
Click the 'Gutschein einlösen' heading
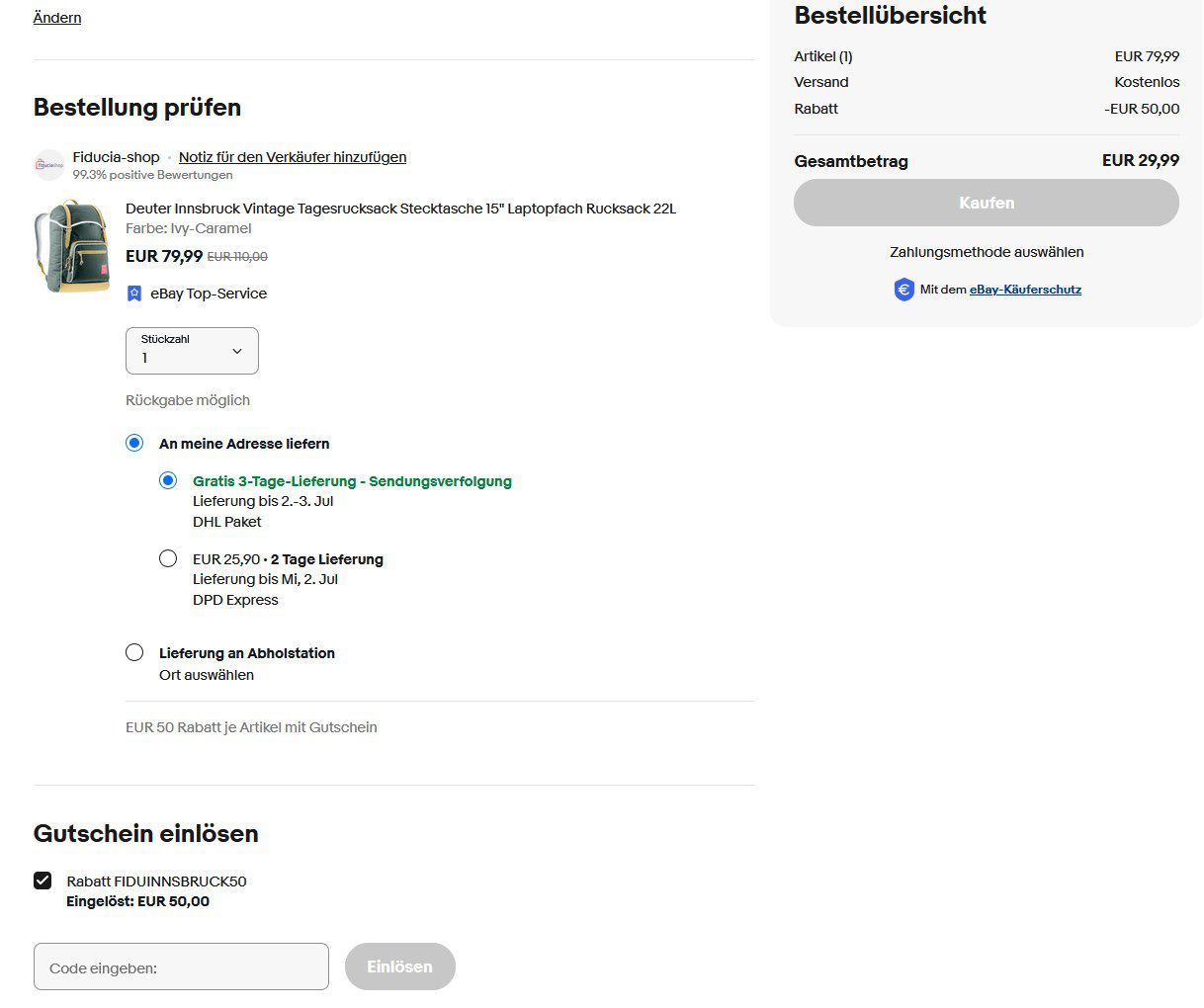(x=146, y=833)
